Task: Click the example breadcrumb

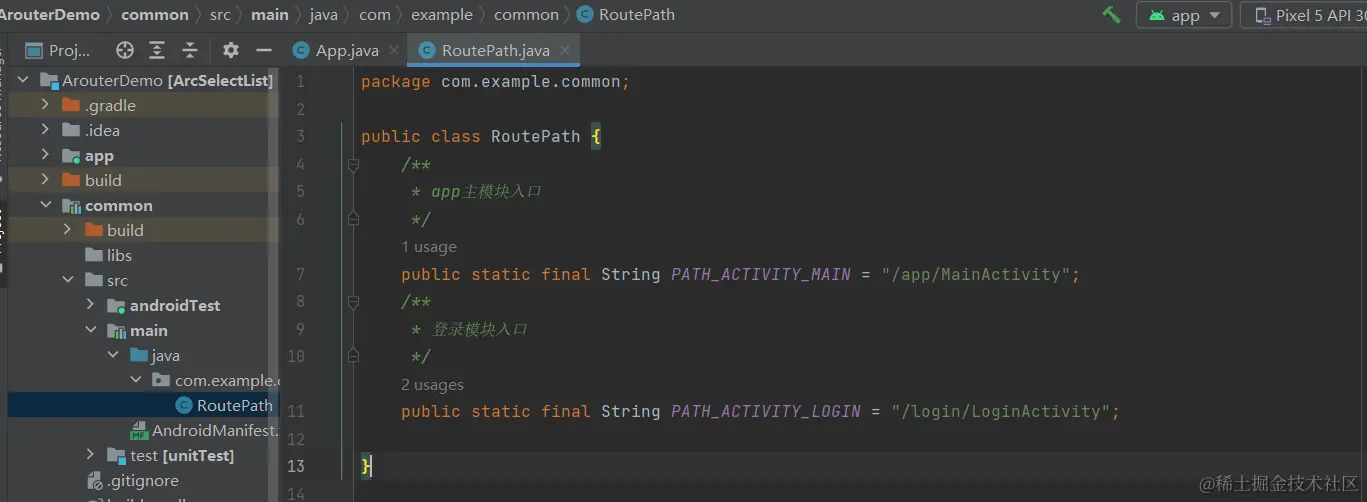Action: [441, 15]
